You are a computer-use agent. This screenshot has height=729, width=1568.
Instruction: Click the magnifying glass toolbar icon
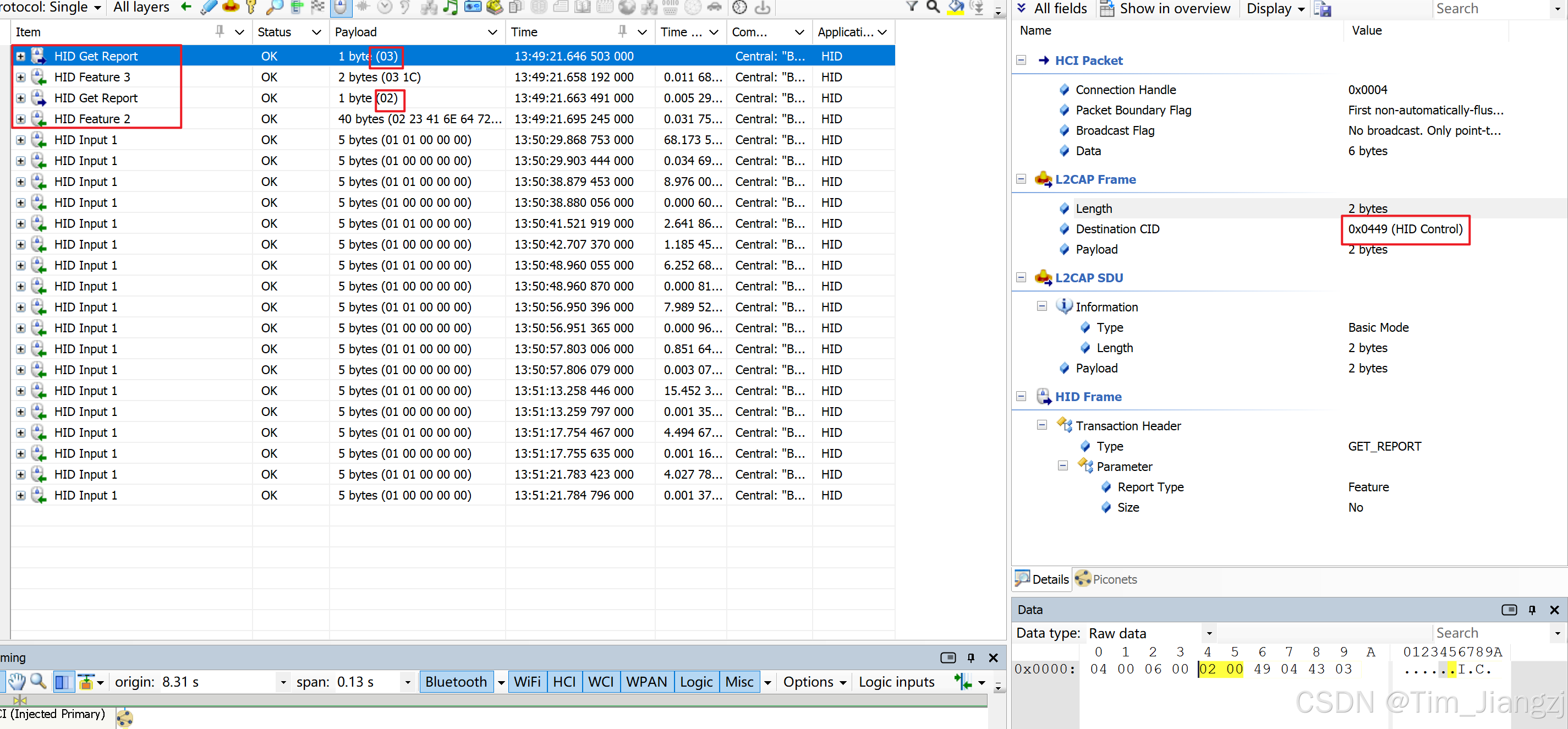[275, 7]
